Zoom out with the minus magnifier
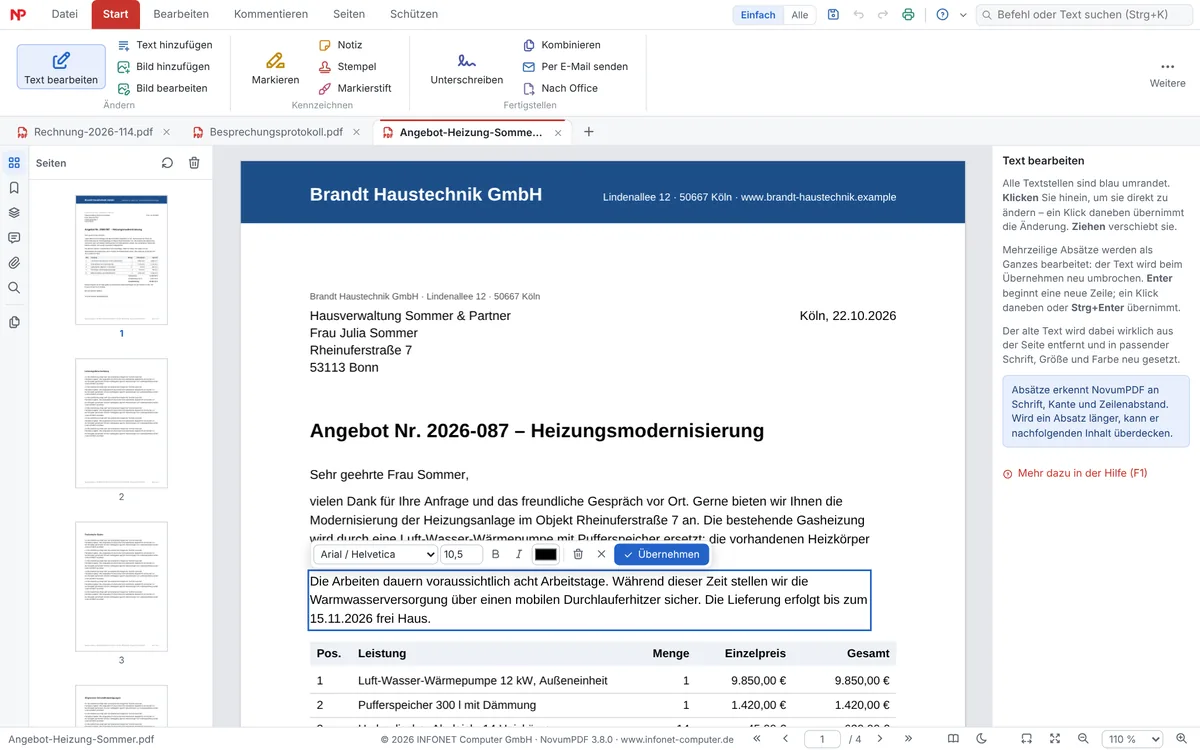 pyautogui.click(x=1082, y=739)
